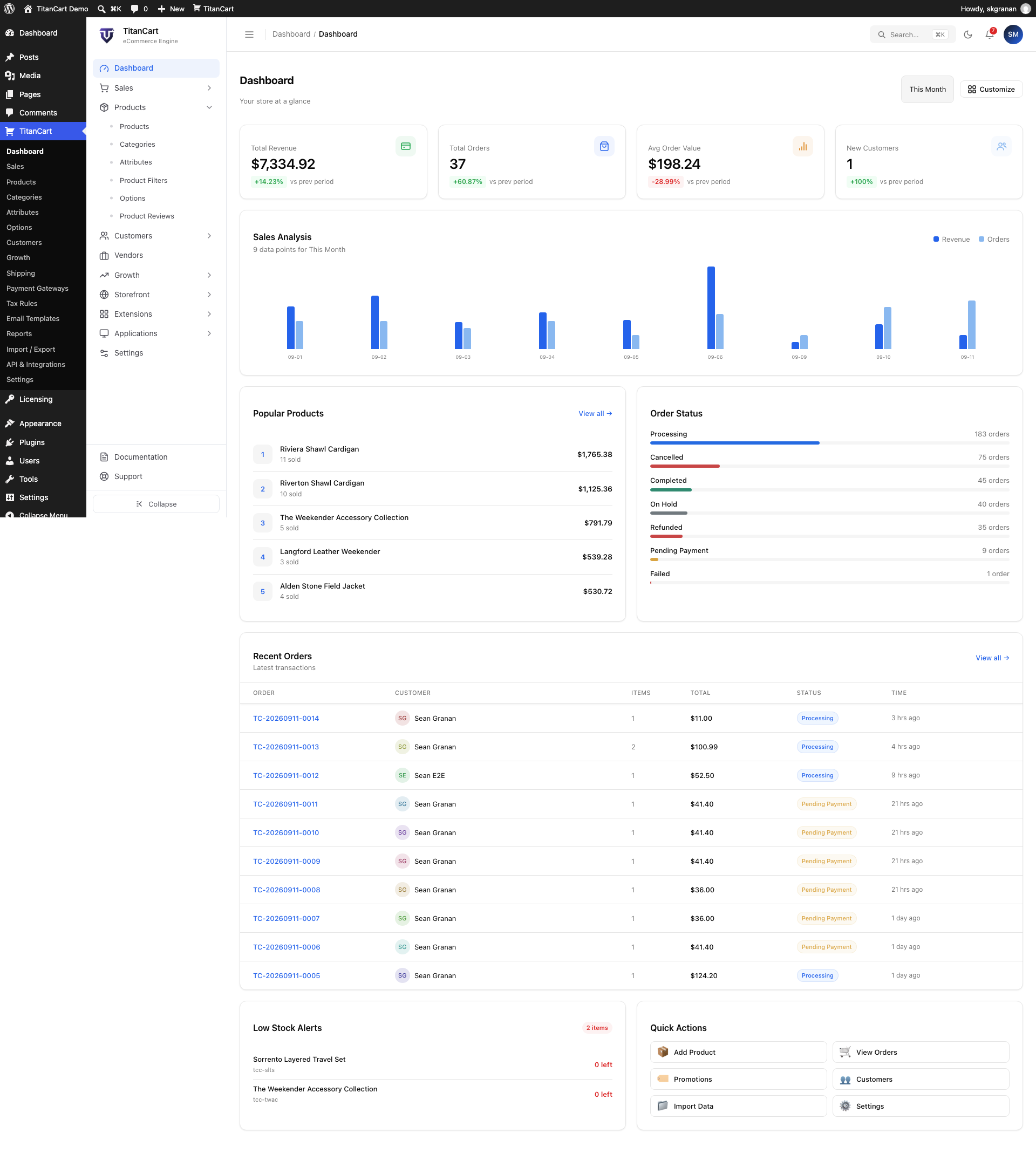Expand the Applications menu chevron
The width and height of the screenshot is (1036, 1154).
(x=209, y=333)
